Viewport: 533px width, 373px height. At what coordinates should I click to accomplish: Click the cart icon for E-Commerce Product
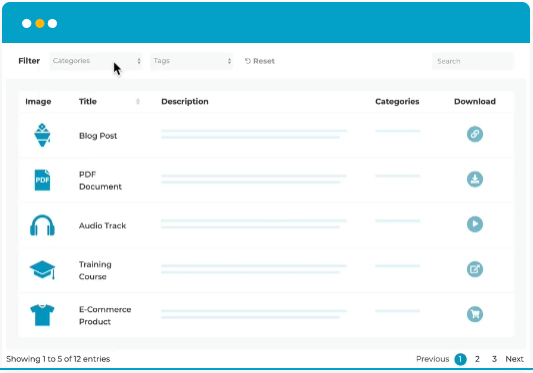(x=475, y=314)
